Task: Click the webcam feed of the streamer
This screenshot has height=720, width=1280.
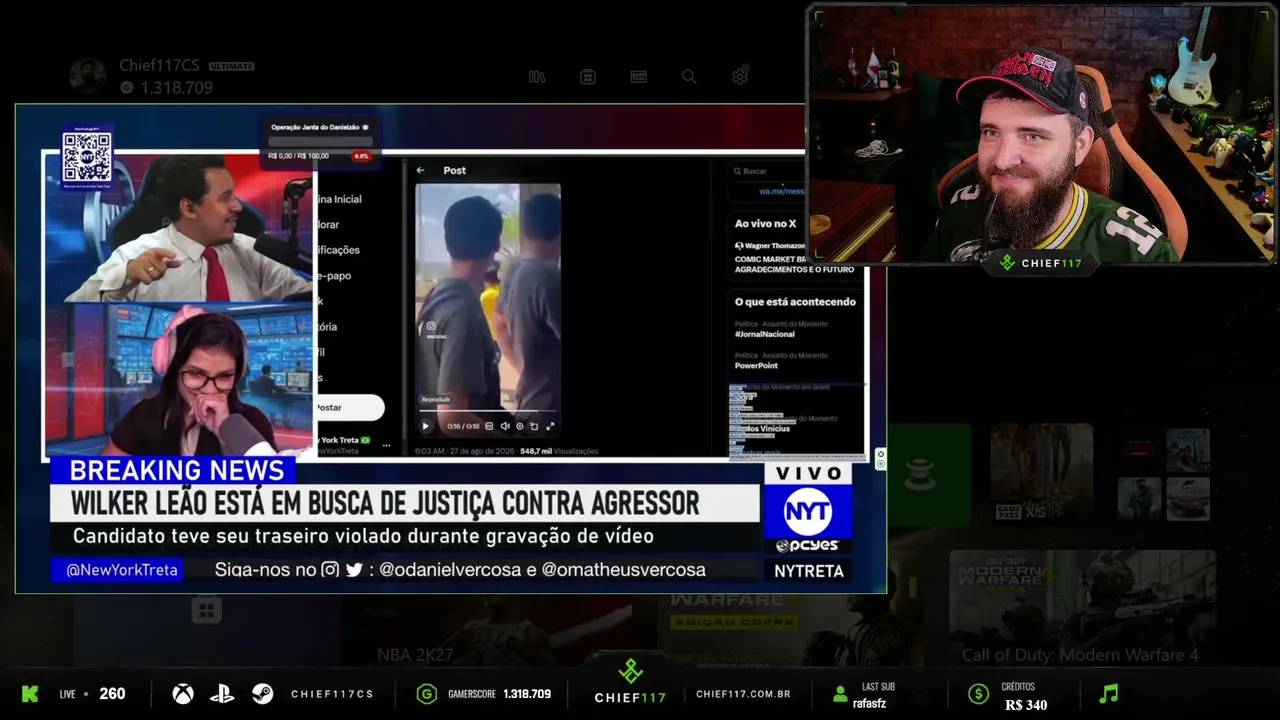Action: [1041, 134]
